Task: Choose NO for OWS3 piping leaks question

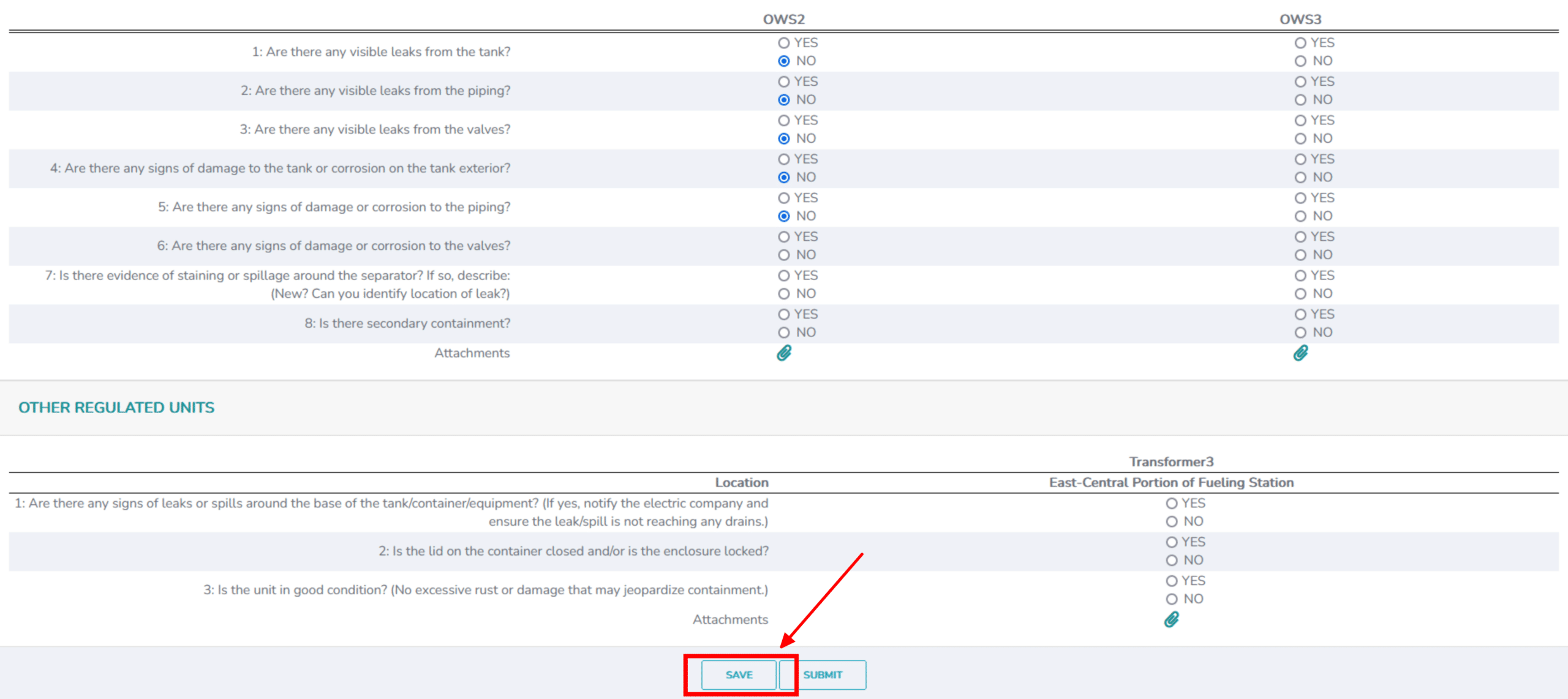Action: pyautogui.click(x=1300, y=100)
